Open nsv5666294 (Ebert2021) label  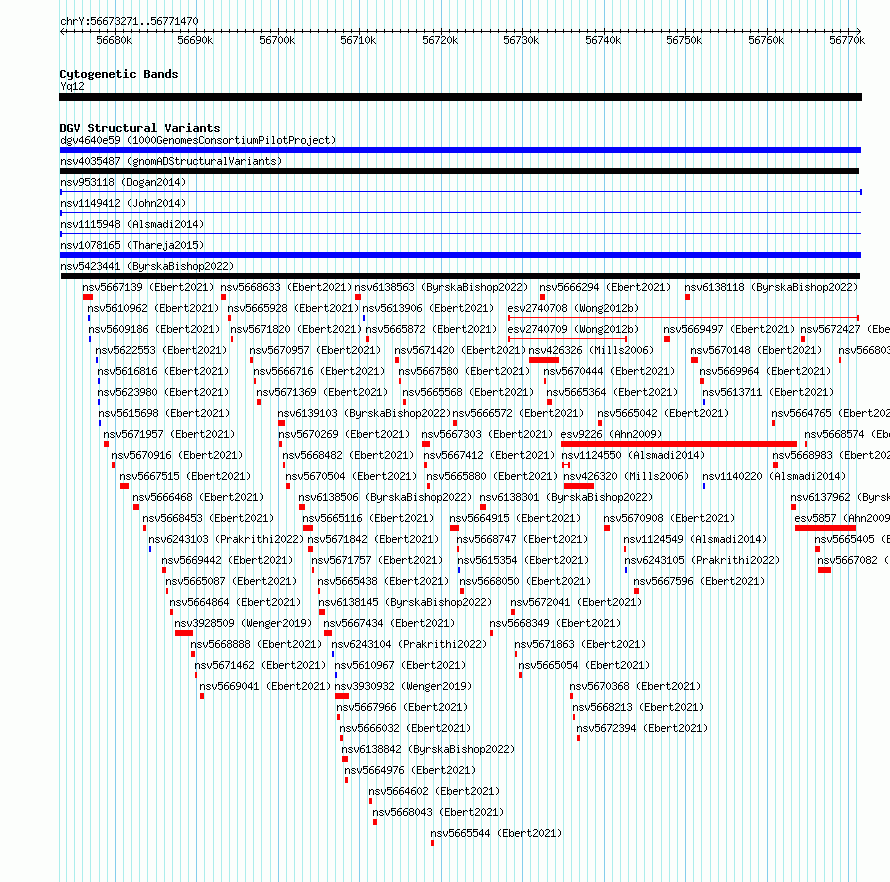coord(605,287)
